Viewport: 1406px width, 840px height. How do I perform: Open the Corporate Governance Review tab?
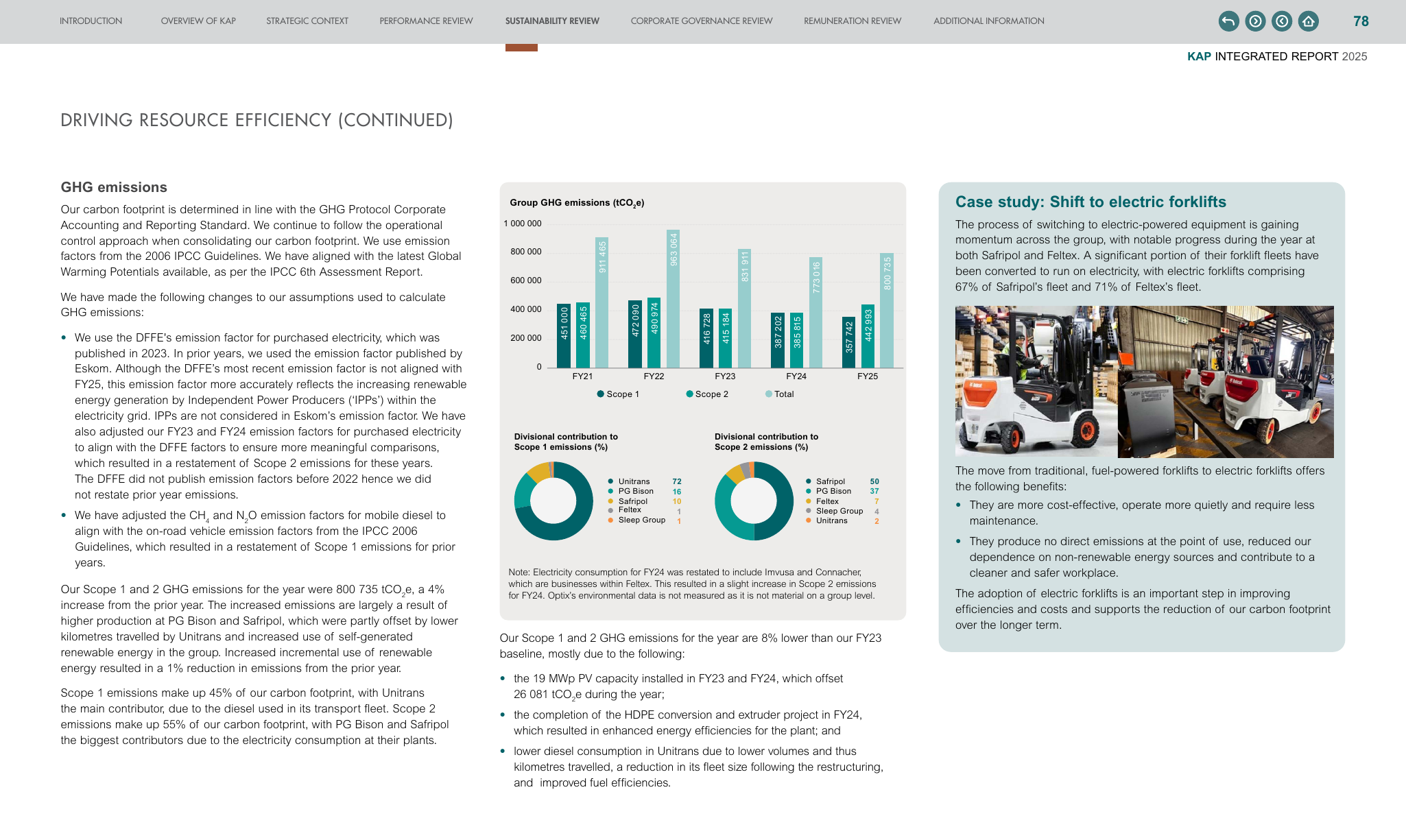click(x=702, y=21)
